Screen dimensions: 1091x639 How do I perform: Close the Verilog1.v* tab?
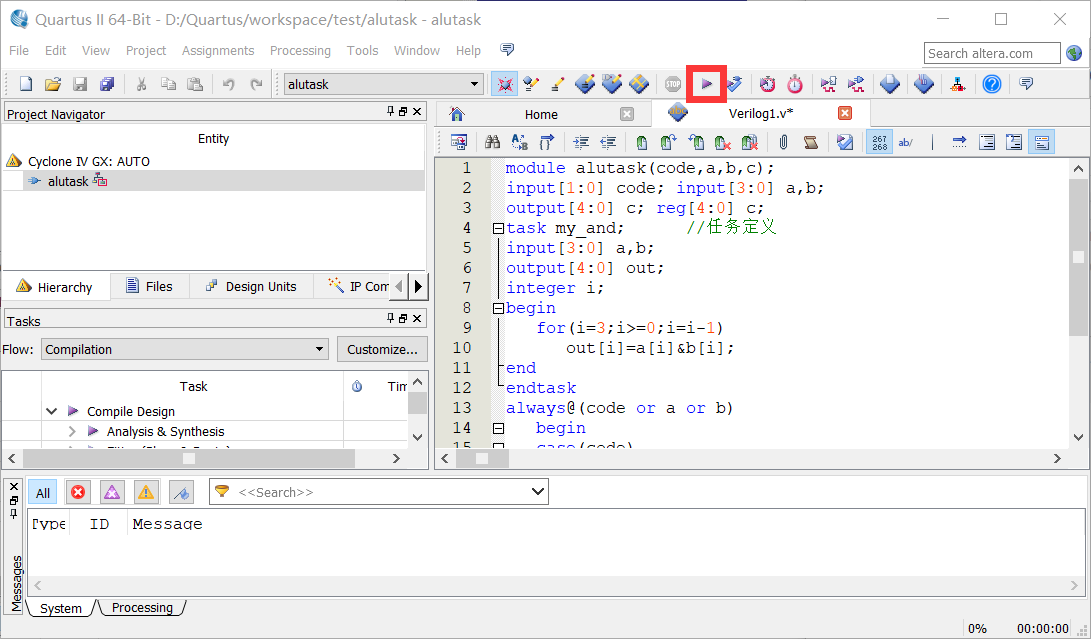click(x=845, y=113)
